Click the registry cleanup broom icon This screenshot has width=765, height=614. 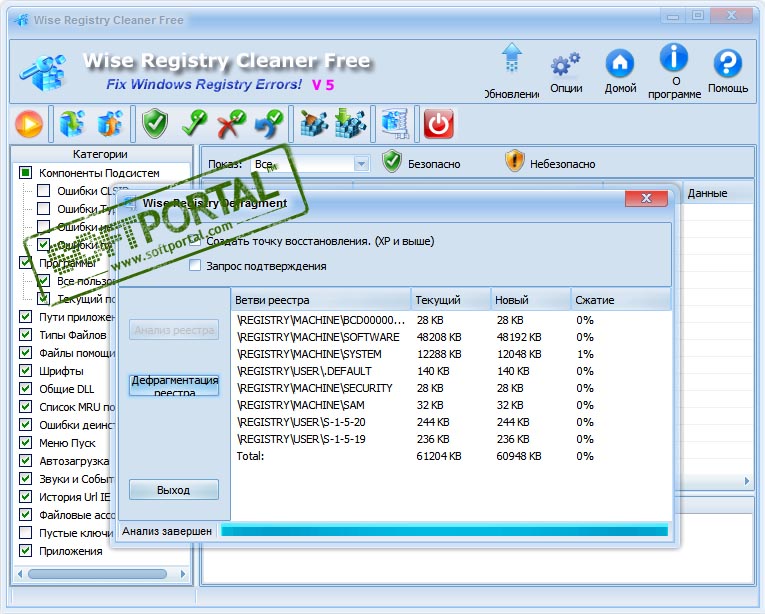pyautogui.click(x=314, y=123)
